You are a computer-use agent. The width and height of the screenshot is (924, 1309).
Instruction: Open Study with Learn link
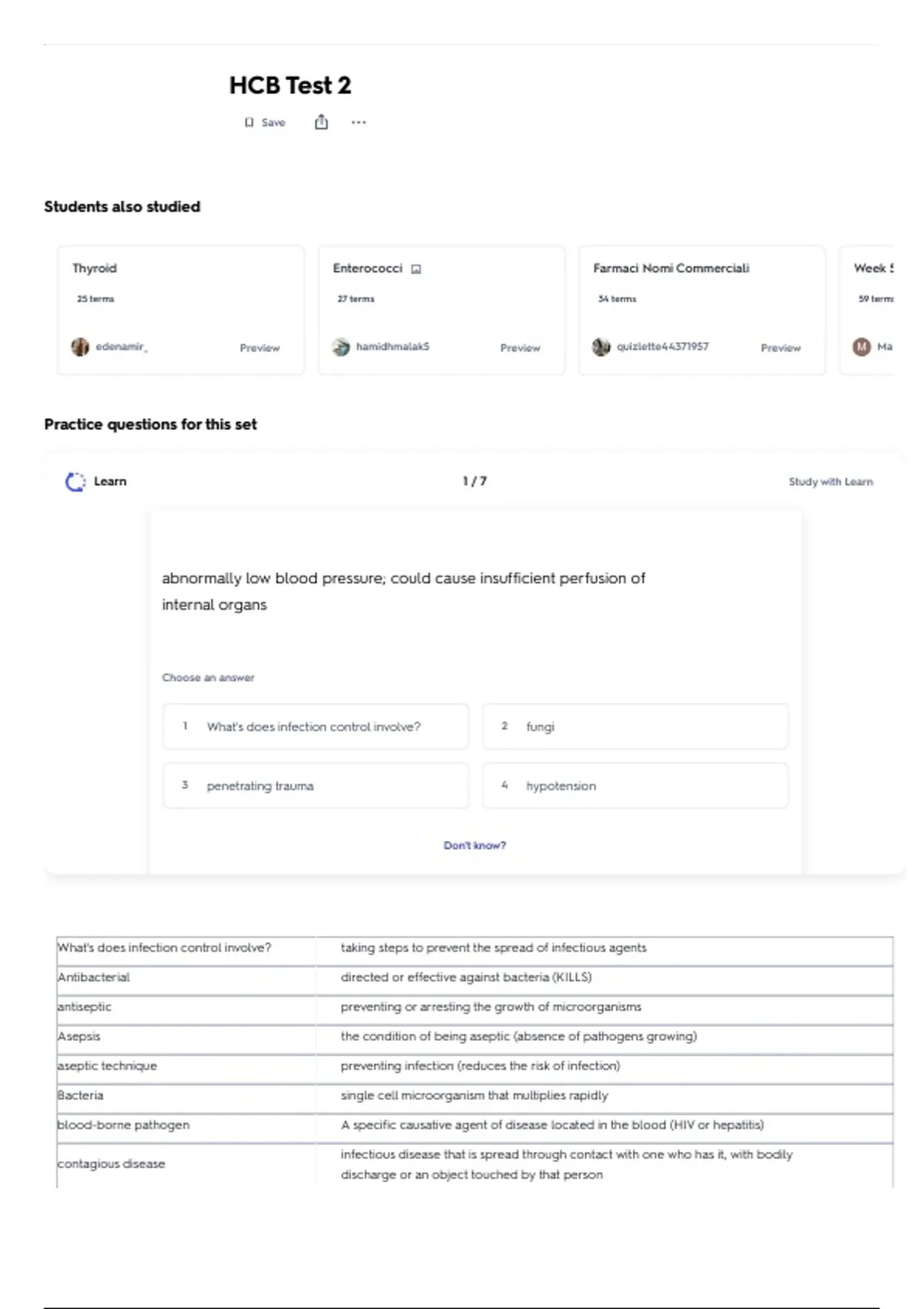tap(831, 481)
